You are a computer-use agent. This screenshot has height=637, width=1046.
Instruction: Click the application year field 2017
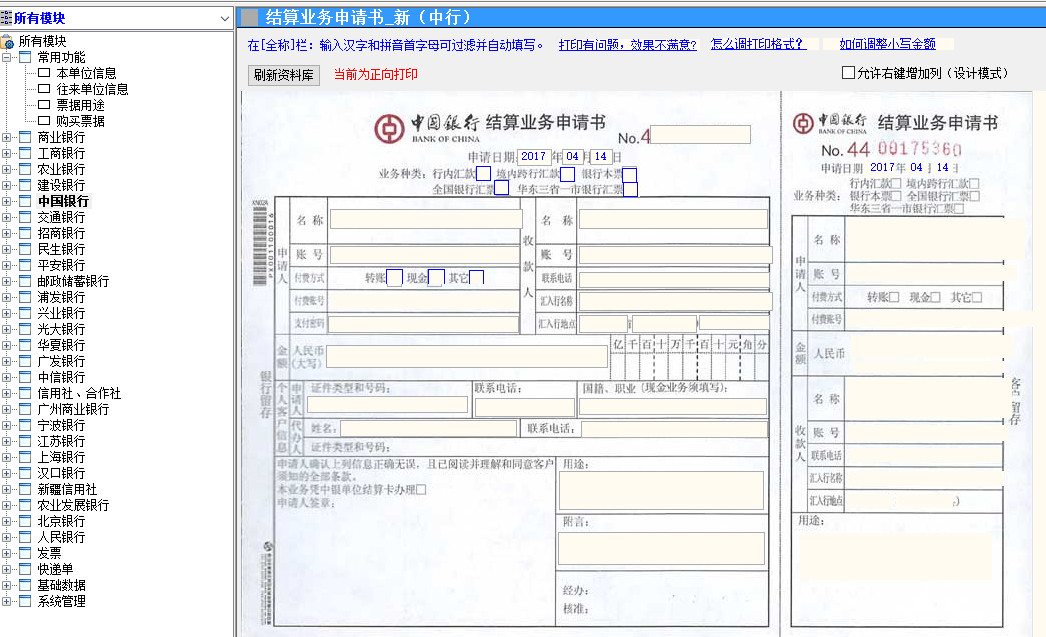point(534,157)
